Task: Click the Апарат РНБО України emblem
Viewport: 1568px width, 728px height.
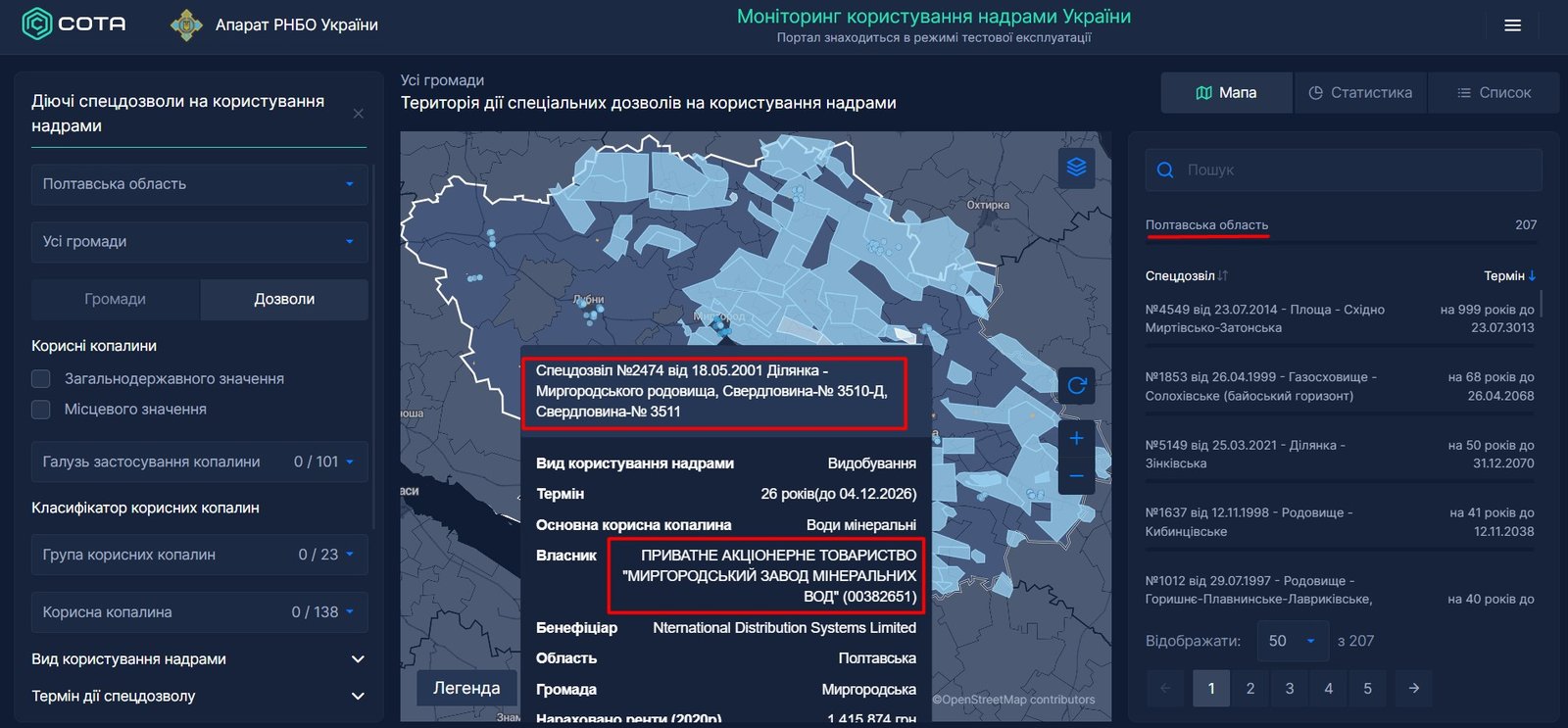Action: coord(186,24)
